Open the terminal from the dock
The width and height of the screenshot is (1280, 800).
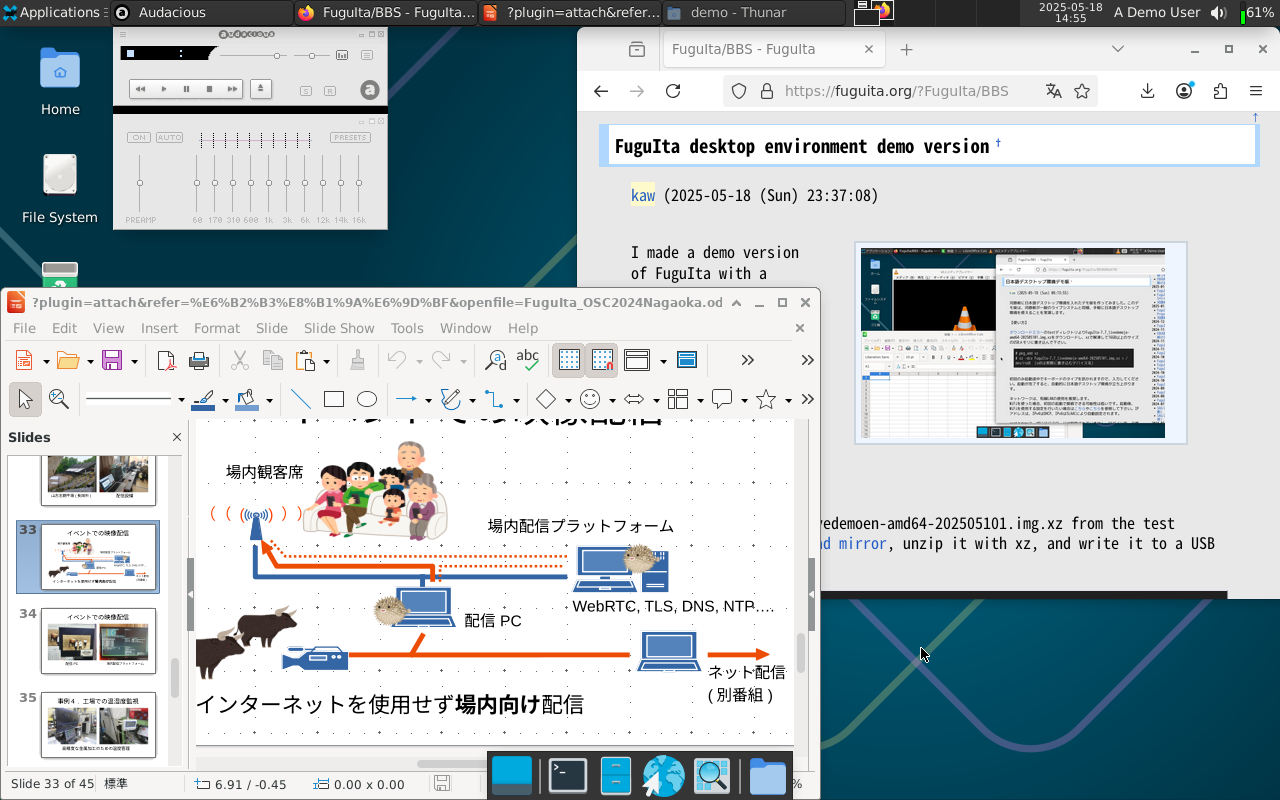pyautogui.click(x=567, y=776)
